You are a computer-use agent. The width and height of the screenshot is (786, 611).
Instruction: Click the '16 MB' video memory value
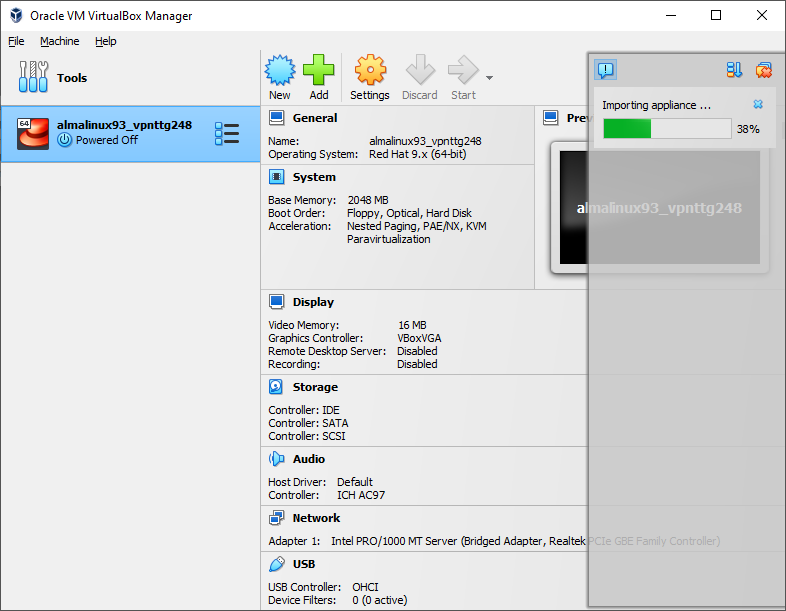point(412,325)
